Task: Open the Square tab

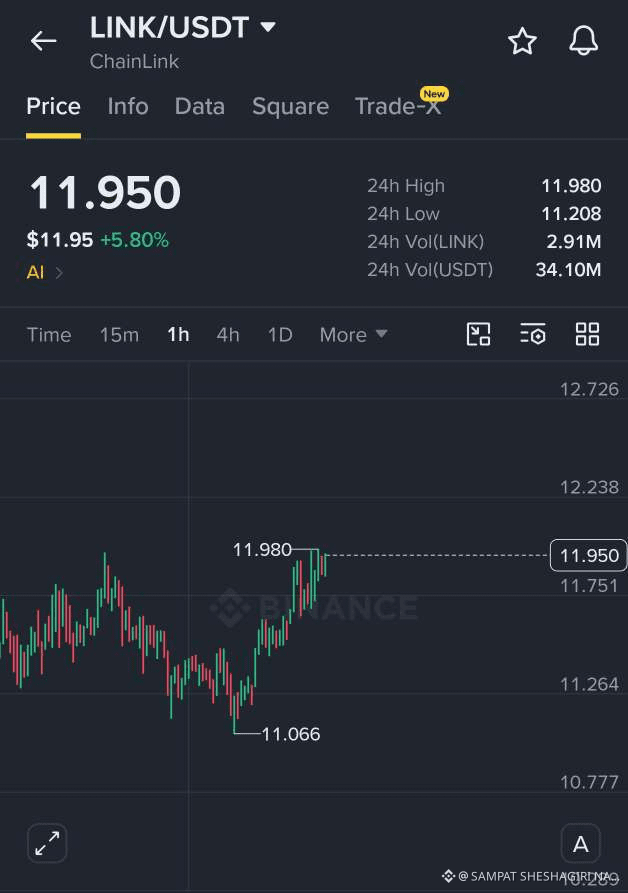Action: coord(290,106)
